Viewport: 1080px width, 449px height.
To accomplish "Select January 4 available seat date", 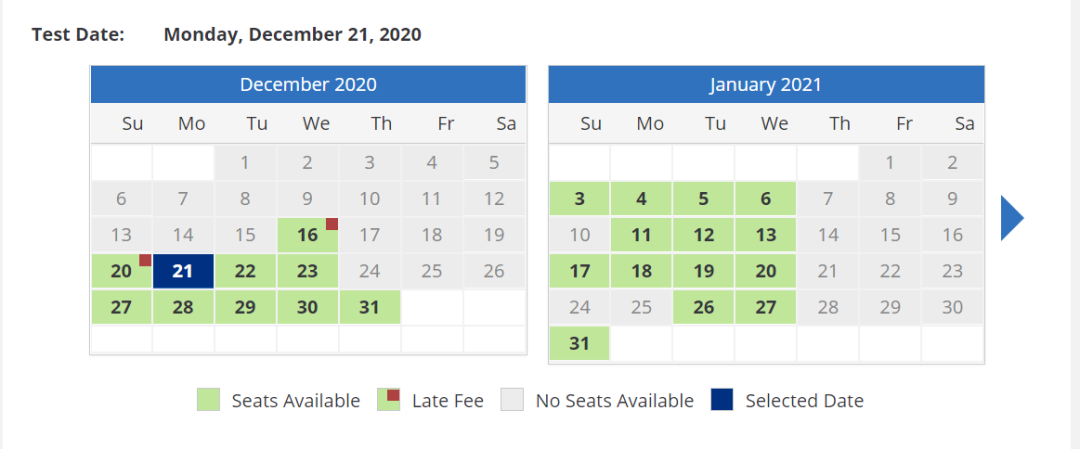I will pyautogui.click(x=641, y=199).
